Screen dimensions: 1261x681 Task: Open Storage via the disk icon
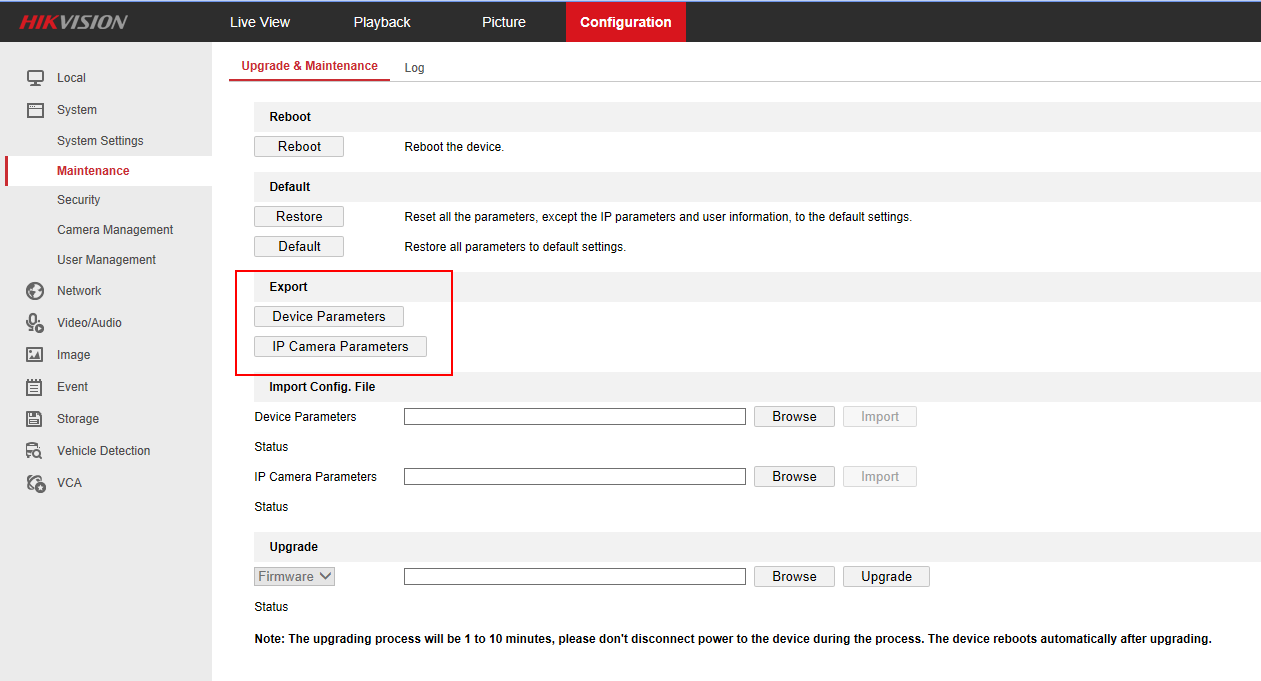tap(35, 419)
